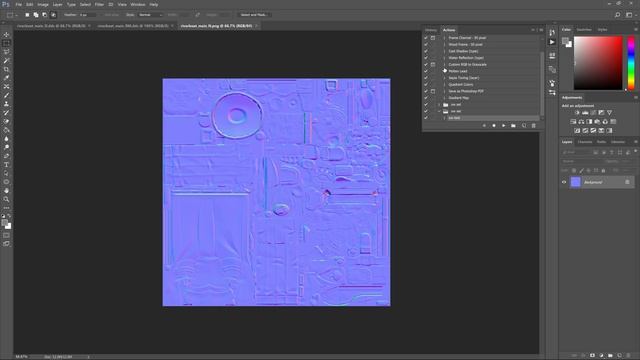Screen dimensions: 640x360
Task: Collapse the open folder set in Actions
Action: (x=440, y=111)
